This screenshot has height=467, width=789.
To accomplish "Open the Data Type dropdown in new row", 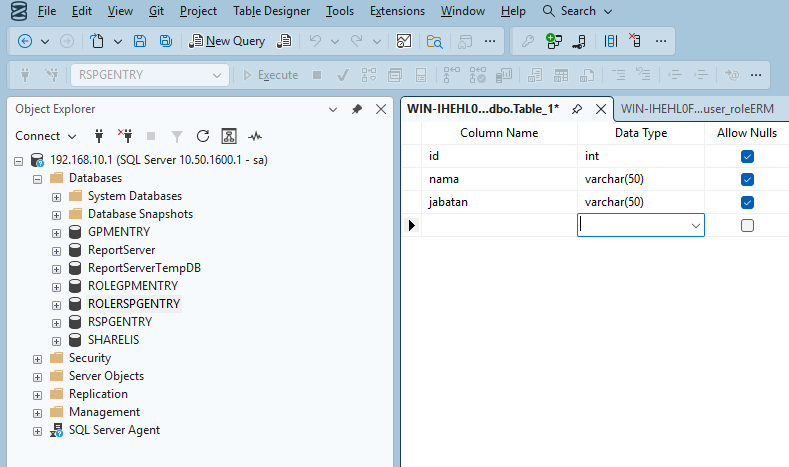I will click(696, 225).
